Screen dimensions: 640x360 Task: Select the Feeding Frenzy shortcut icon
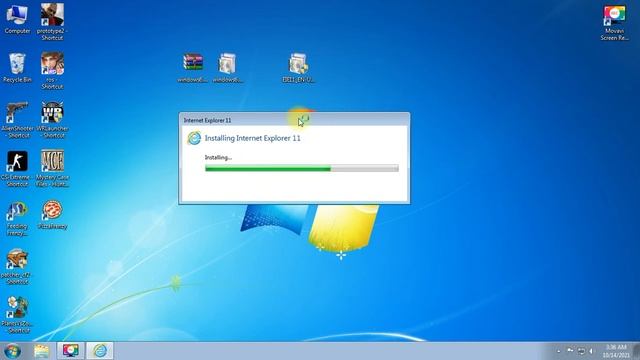point(17,218)
